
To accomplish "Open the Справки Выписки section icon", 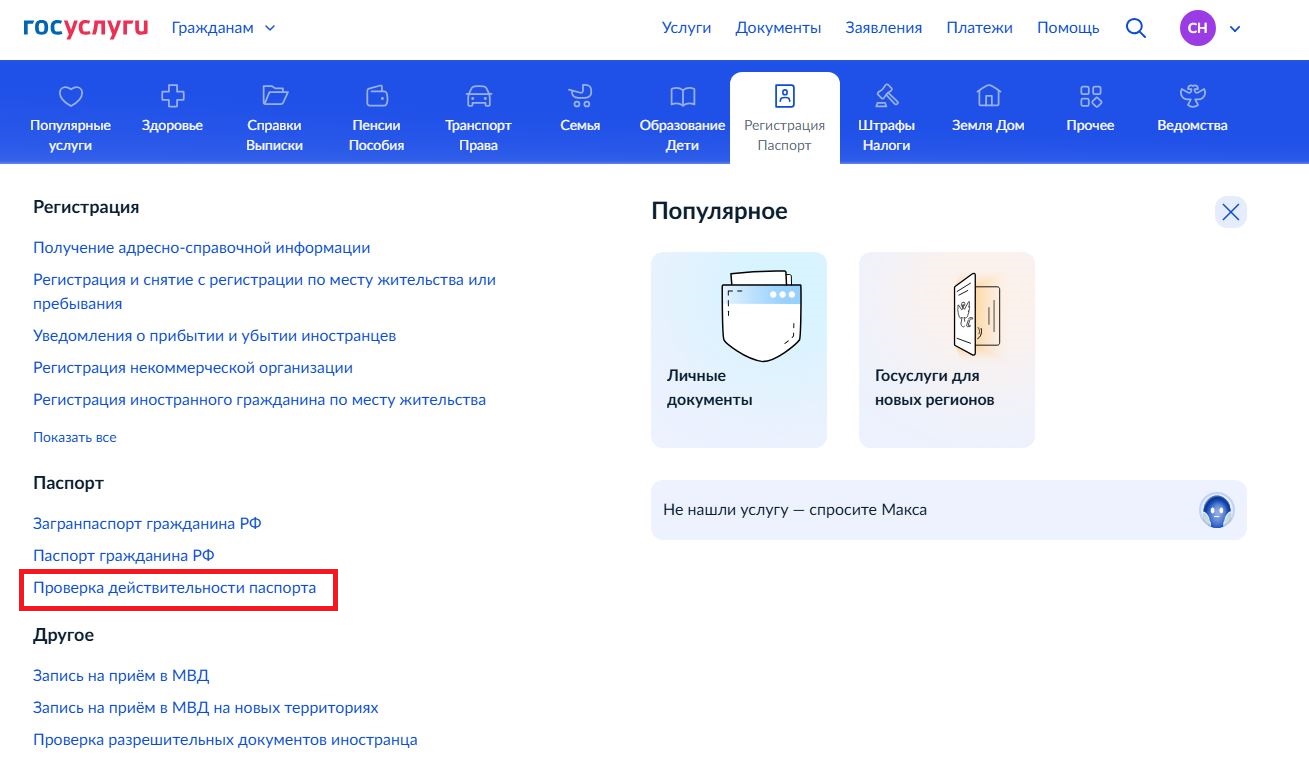I will coord(274,97).
